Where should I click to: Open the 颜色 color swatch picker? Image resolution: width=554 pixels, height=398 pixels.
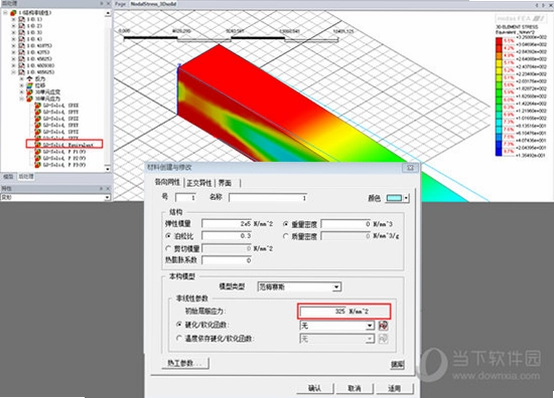point(397,198)
